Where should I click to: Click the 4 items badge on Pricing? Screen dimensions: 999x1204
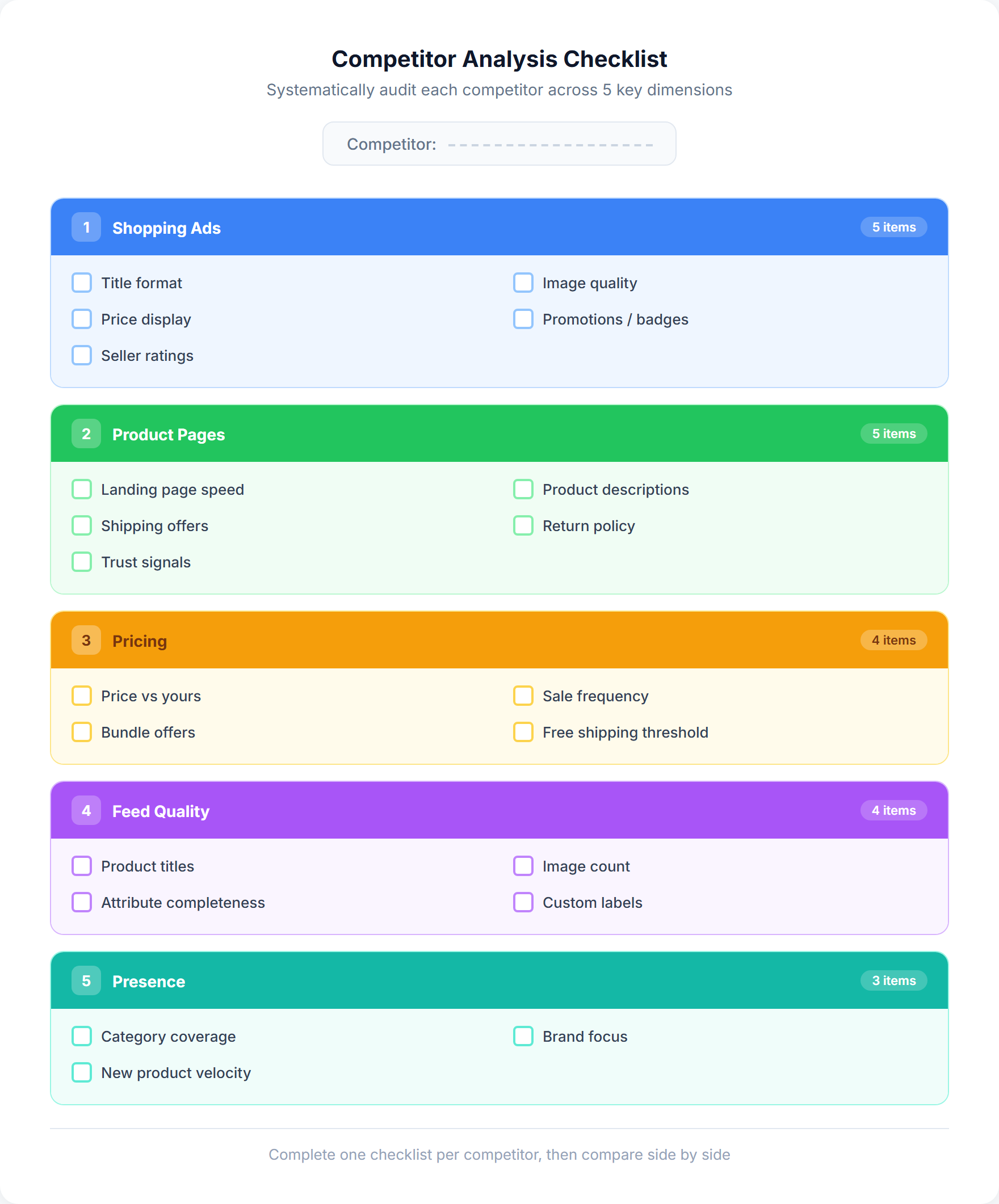(893, 641)
